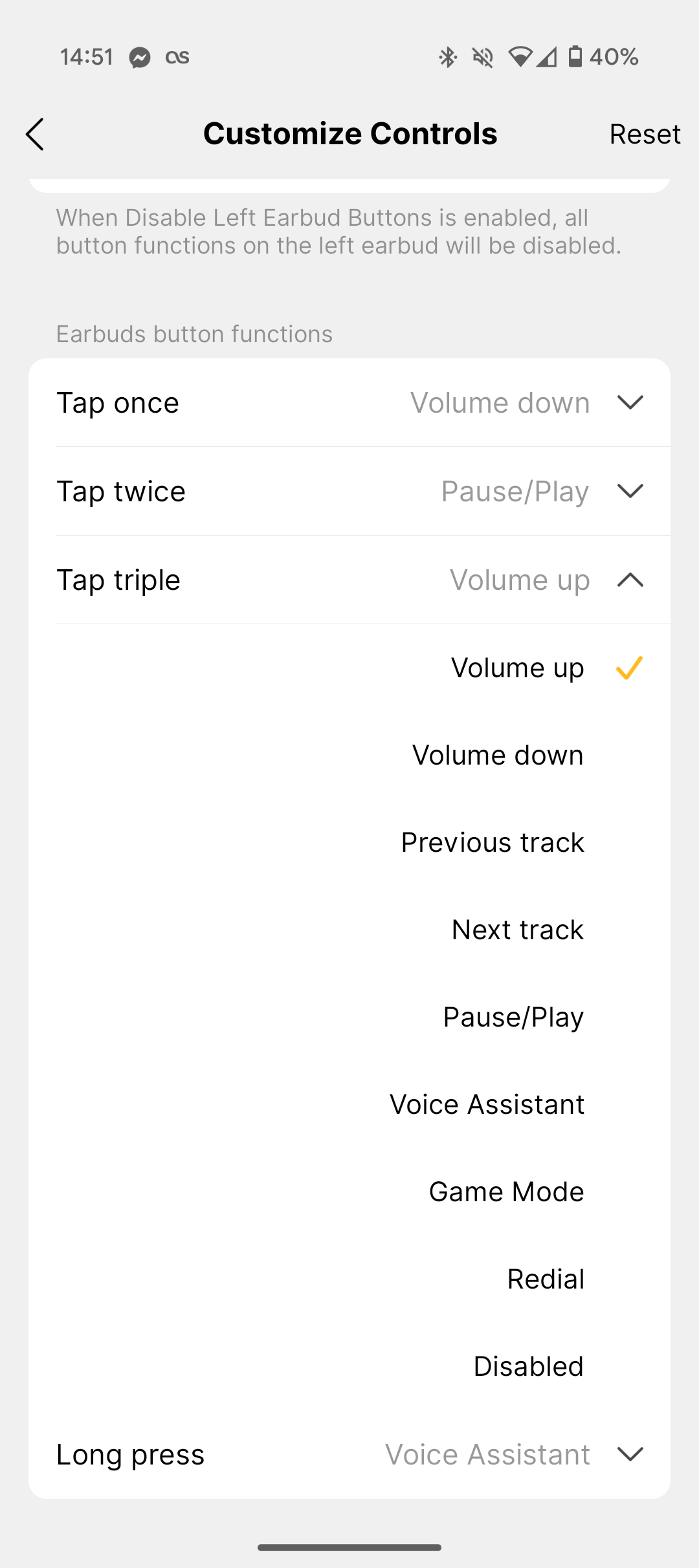Screen dimensions: 699x1568
Task: Tap the Last.fm notification icon
Action: [x=177, y=57]
